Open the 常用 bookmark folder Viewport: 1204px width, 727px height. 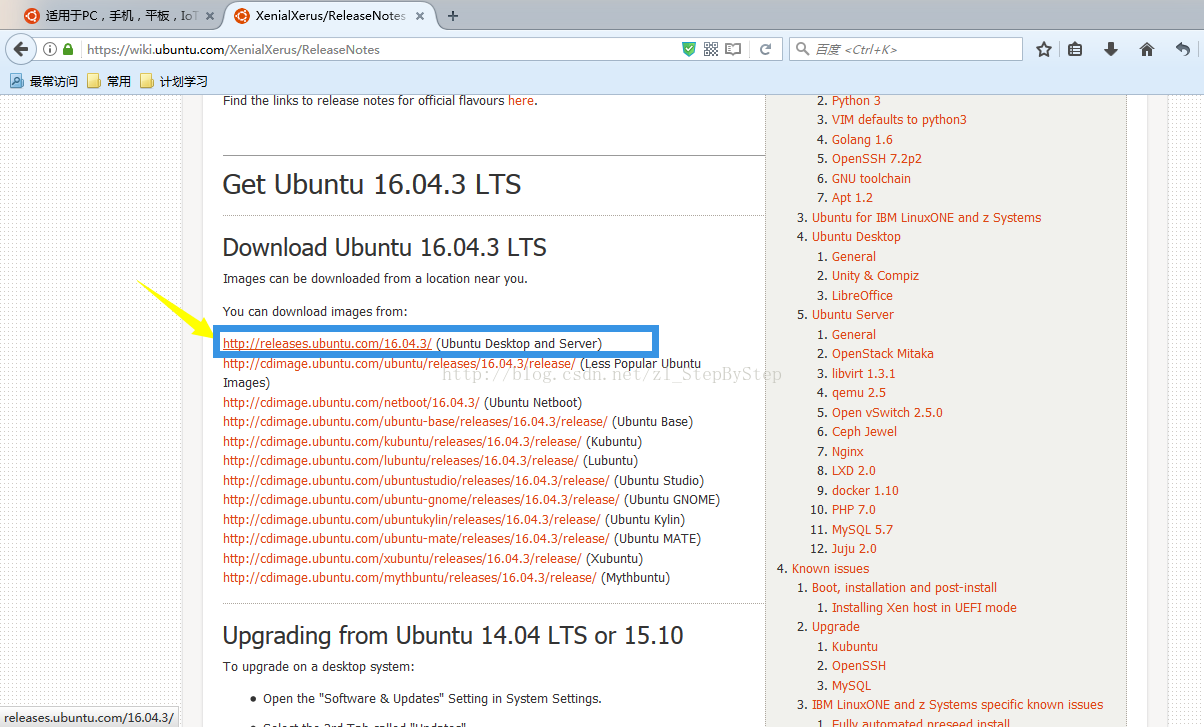109,81
